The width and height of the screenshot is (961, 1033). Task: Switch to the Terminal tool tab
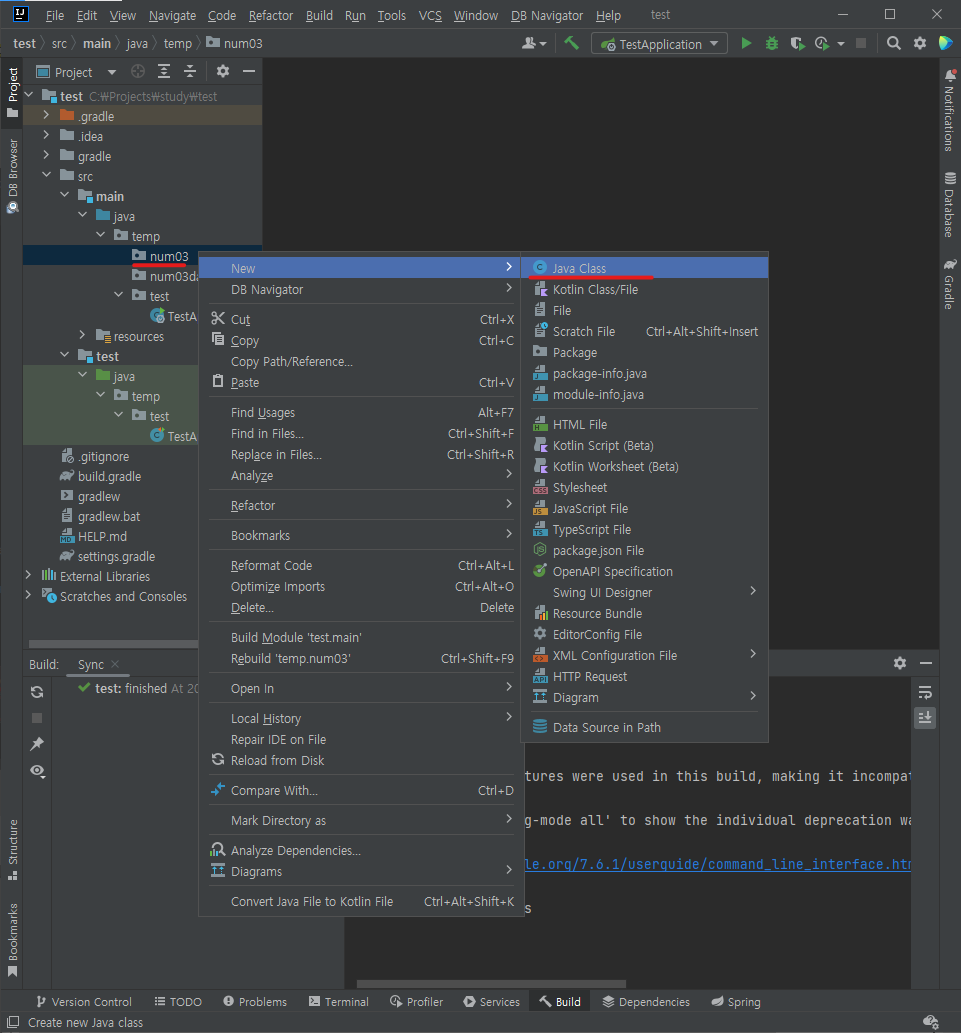point(339,1001)
